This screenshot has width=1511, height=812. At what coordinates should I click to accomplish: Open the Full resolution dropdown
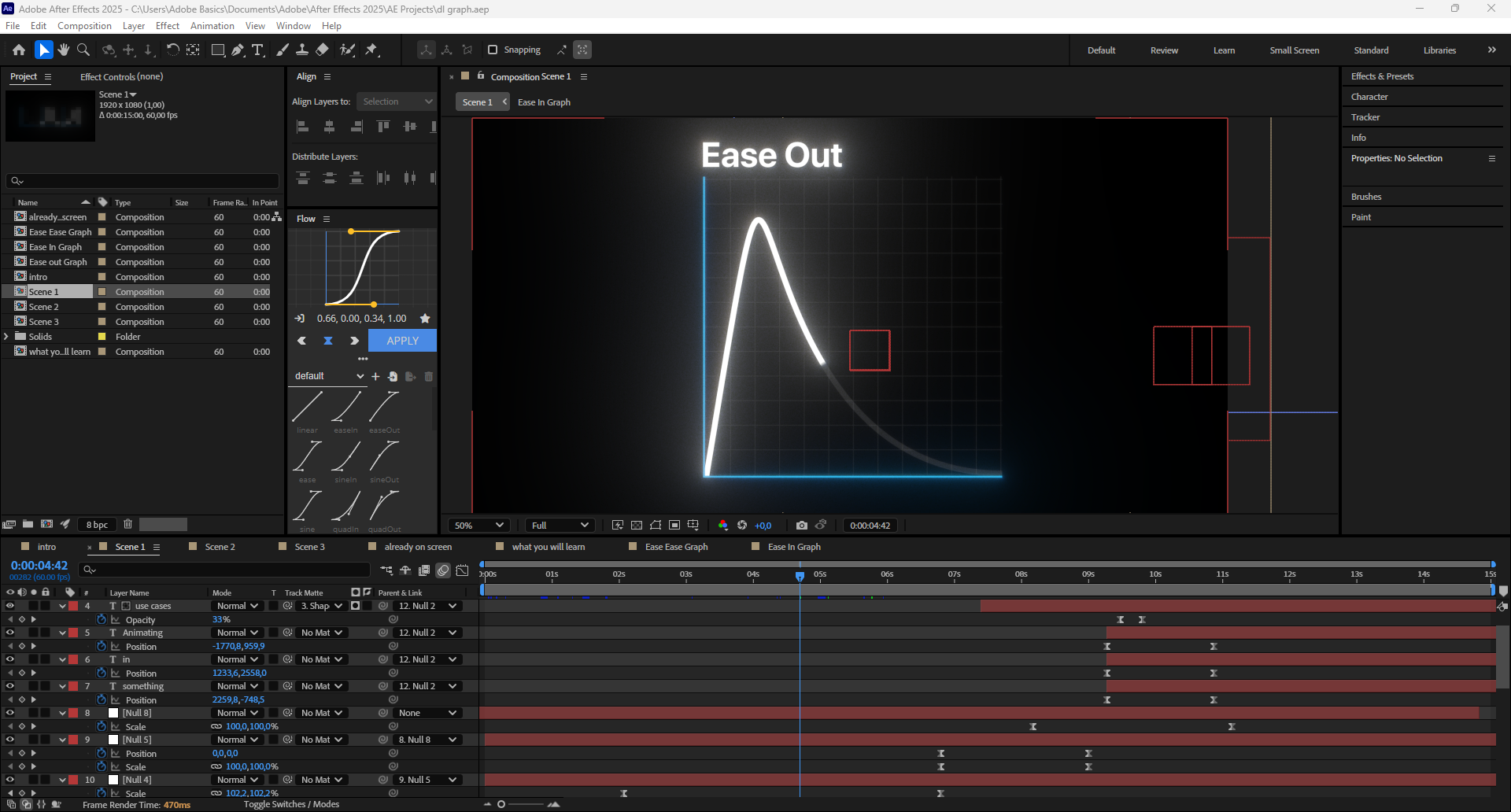[560, 526]
